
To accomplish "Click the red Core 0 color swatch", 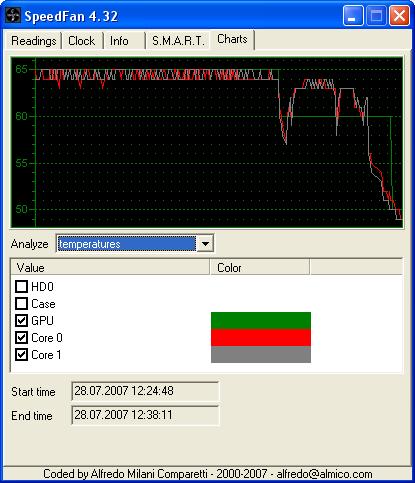I will coord(261,337).
